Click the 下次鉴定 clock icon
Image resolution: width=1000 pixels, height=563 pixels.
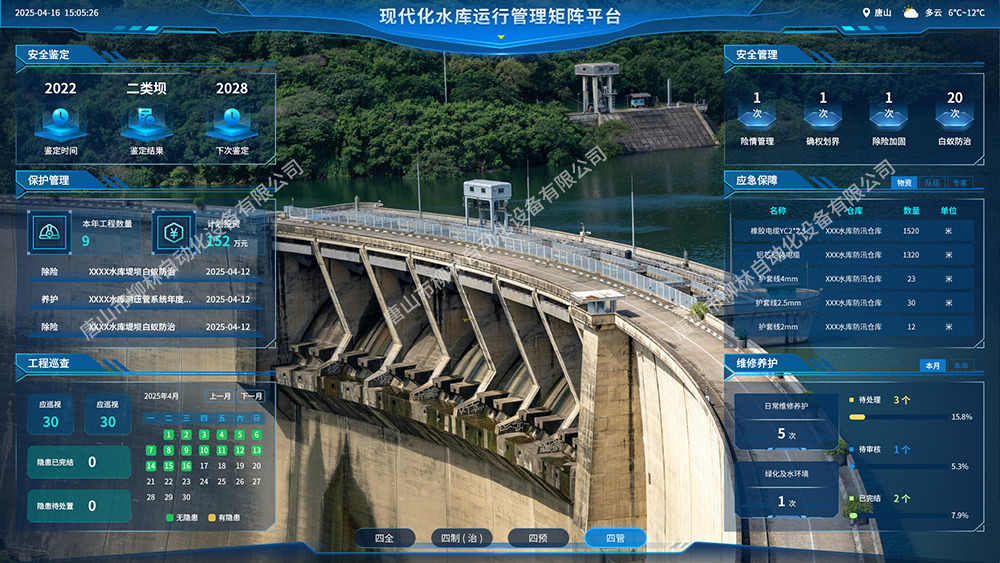(x=231, y=121)
